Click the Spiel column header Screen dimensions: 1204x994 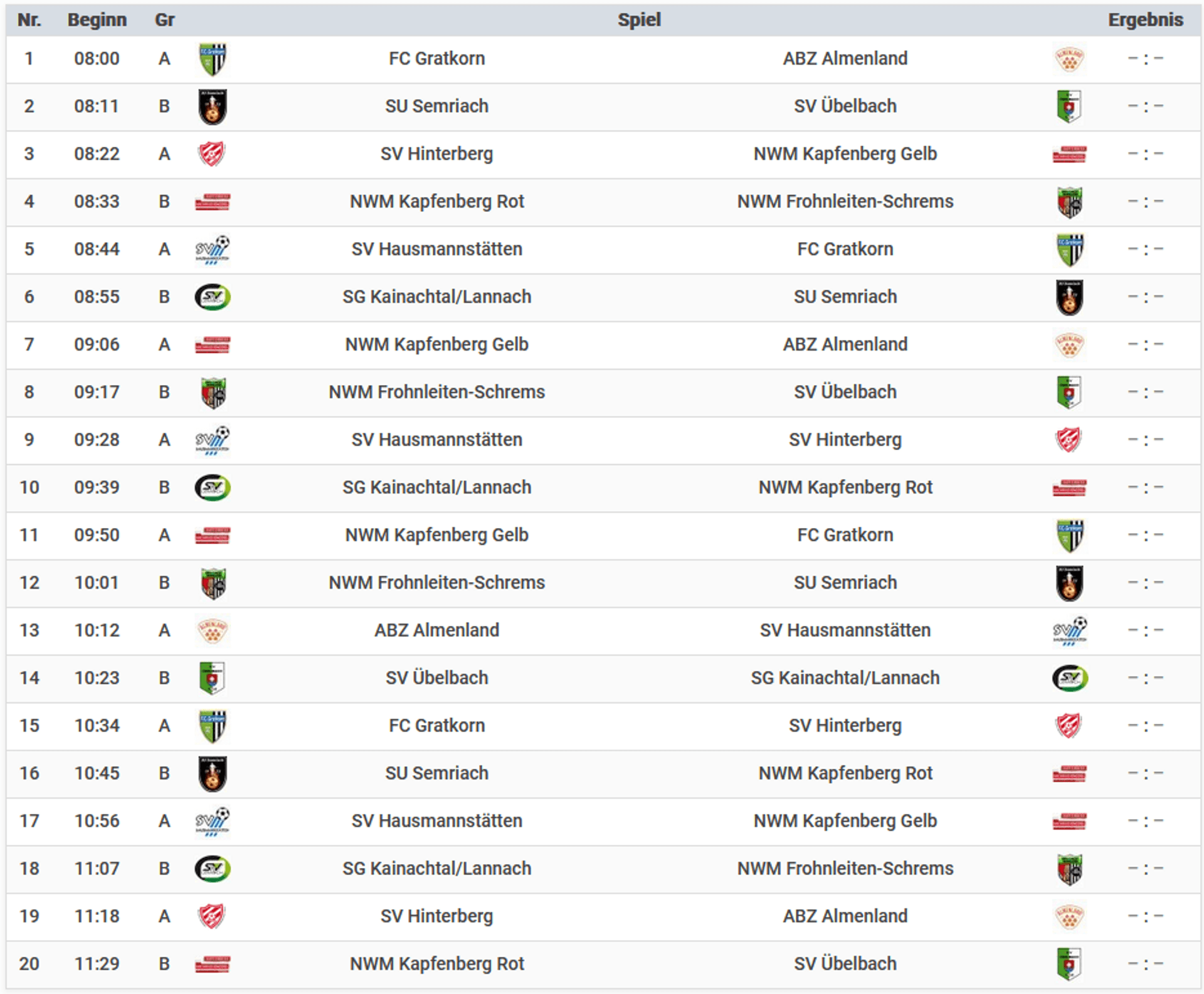coord(639,20)
